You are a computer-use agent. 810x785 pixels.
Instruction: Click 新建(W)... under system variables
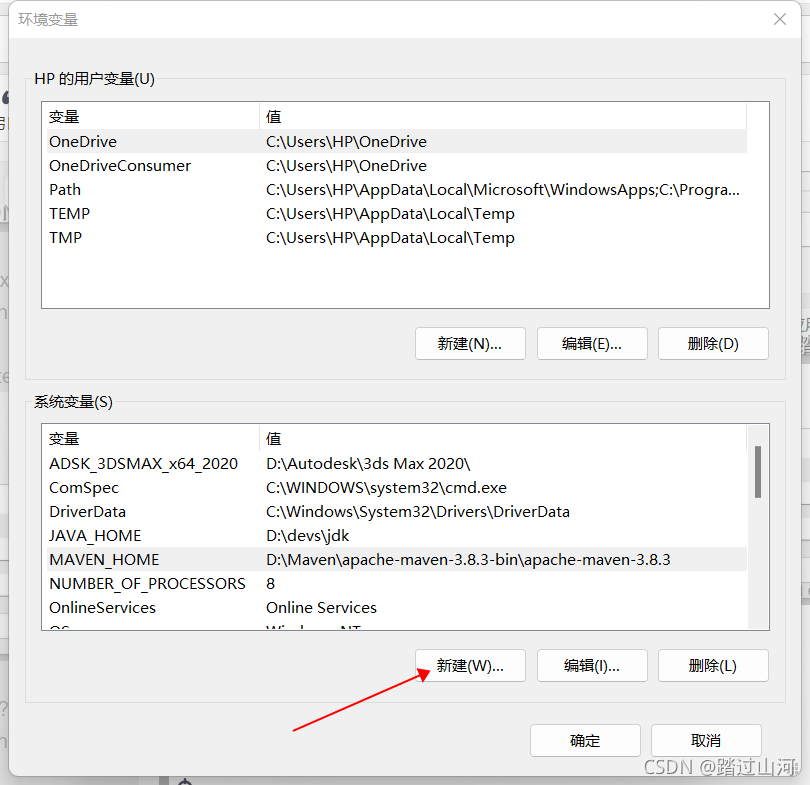pyautogui.click(x=470, y=666)
